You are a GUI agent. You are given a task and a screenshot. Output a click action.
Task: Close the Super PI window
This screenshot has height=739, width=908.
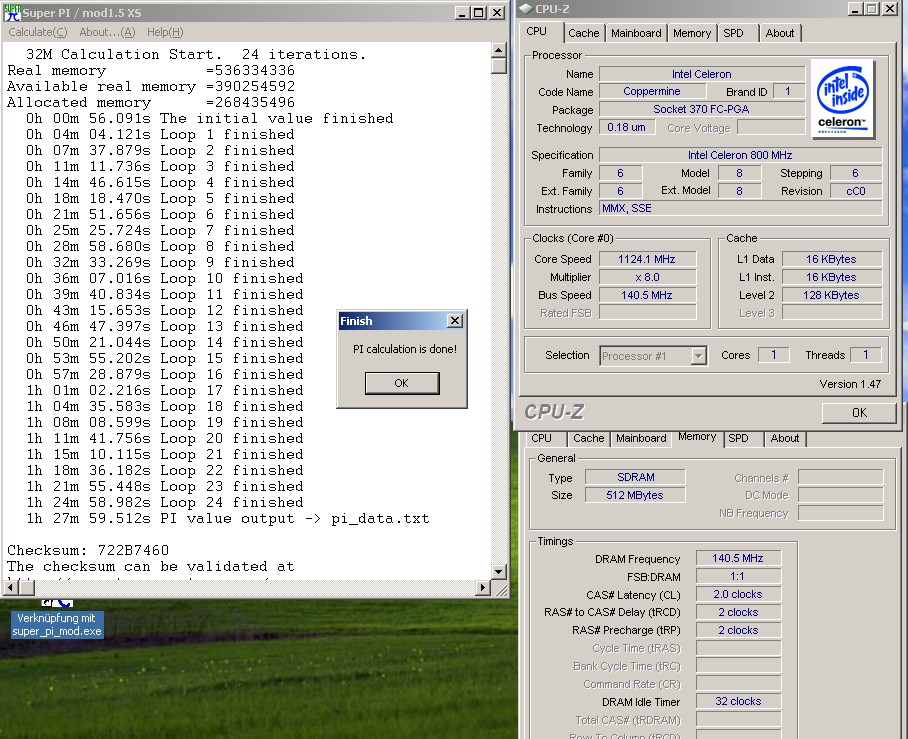(x=497, y=13)
